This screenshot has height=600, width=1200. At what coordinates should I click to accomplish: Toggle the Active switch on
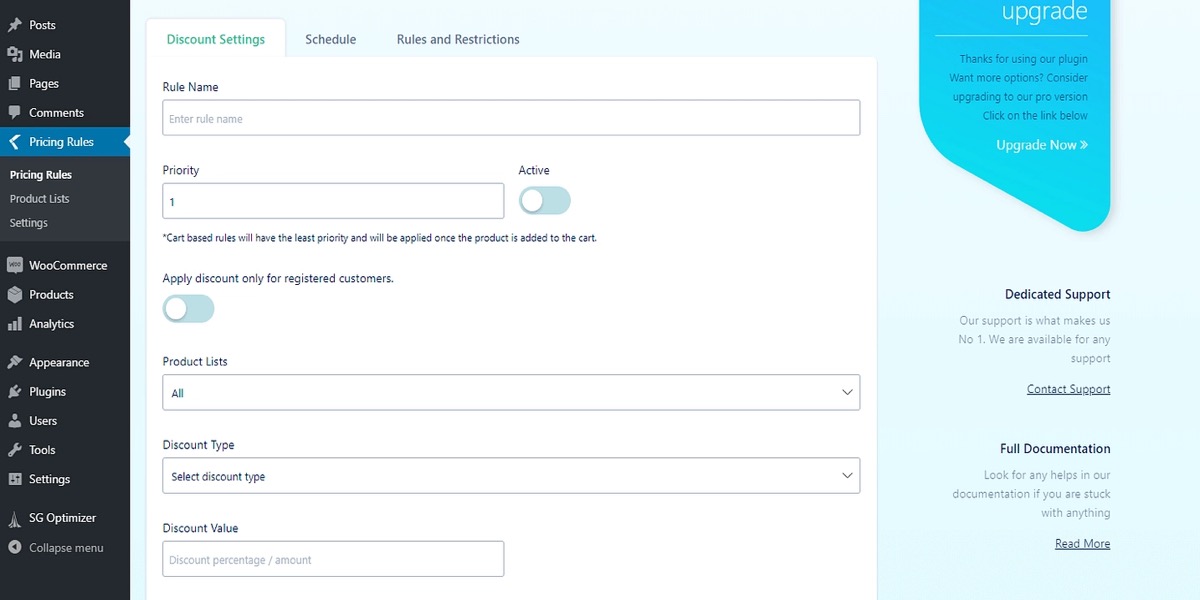click(544, 201)
